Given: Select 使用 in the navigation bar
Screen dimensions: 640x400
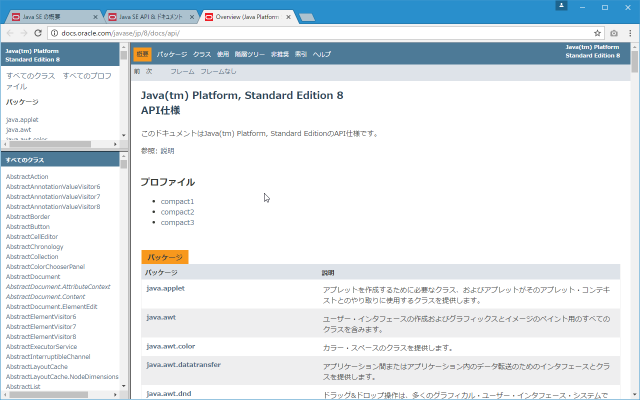Looking at the screenshot, I should click(x=223, y=54).
